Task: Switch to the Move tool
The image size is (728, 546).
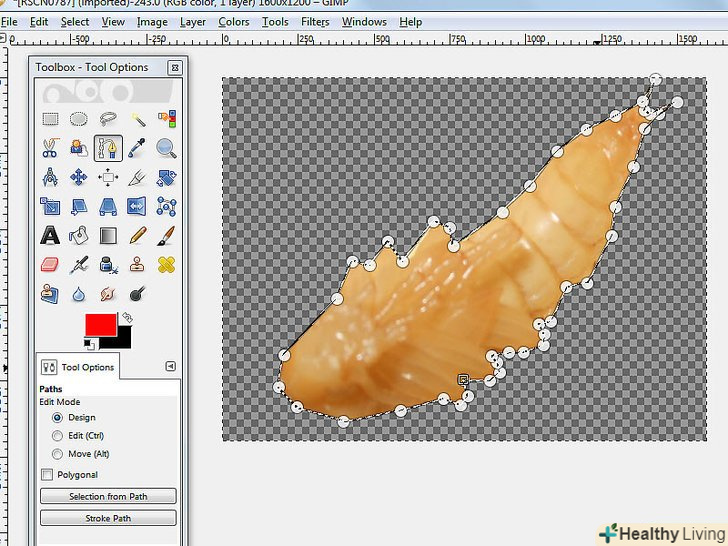Action: click(79, 178)
